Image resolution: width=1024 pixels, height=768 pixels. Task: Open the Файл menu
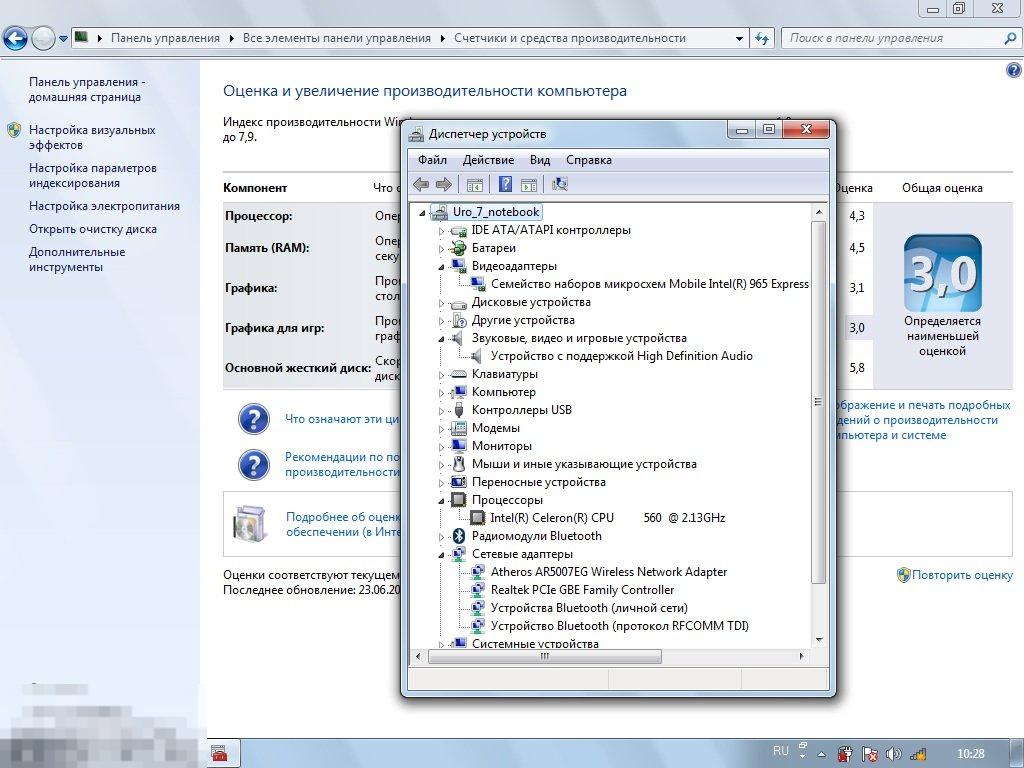coord(432,160)
